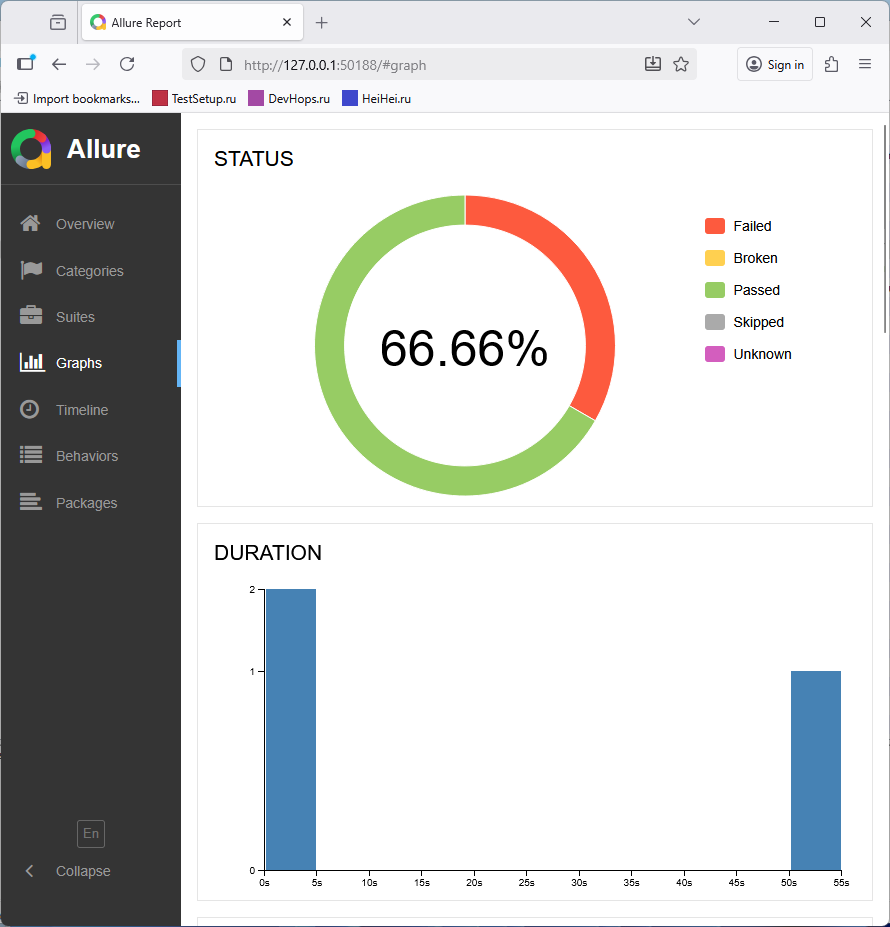The image size is (890, 927).
Task: Click the Suites briefcase icon
Action: click(x=31, y=316)
